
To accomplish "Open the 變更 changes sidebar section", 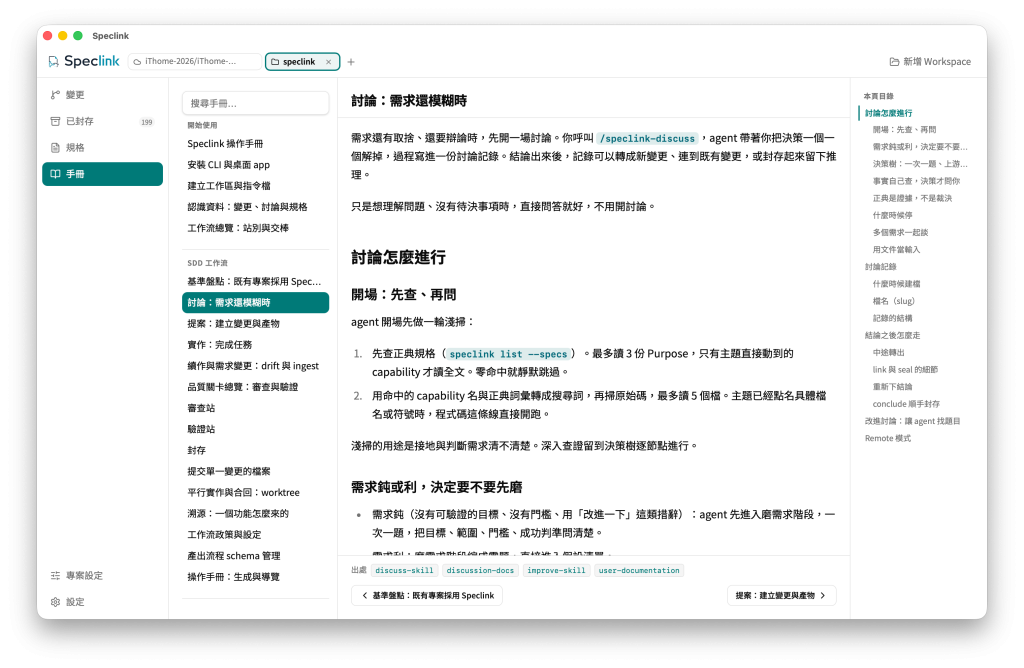I will pyautogui.click(x=103, y=95).
